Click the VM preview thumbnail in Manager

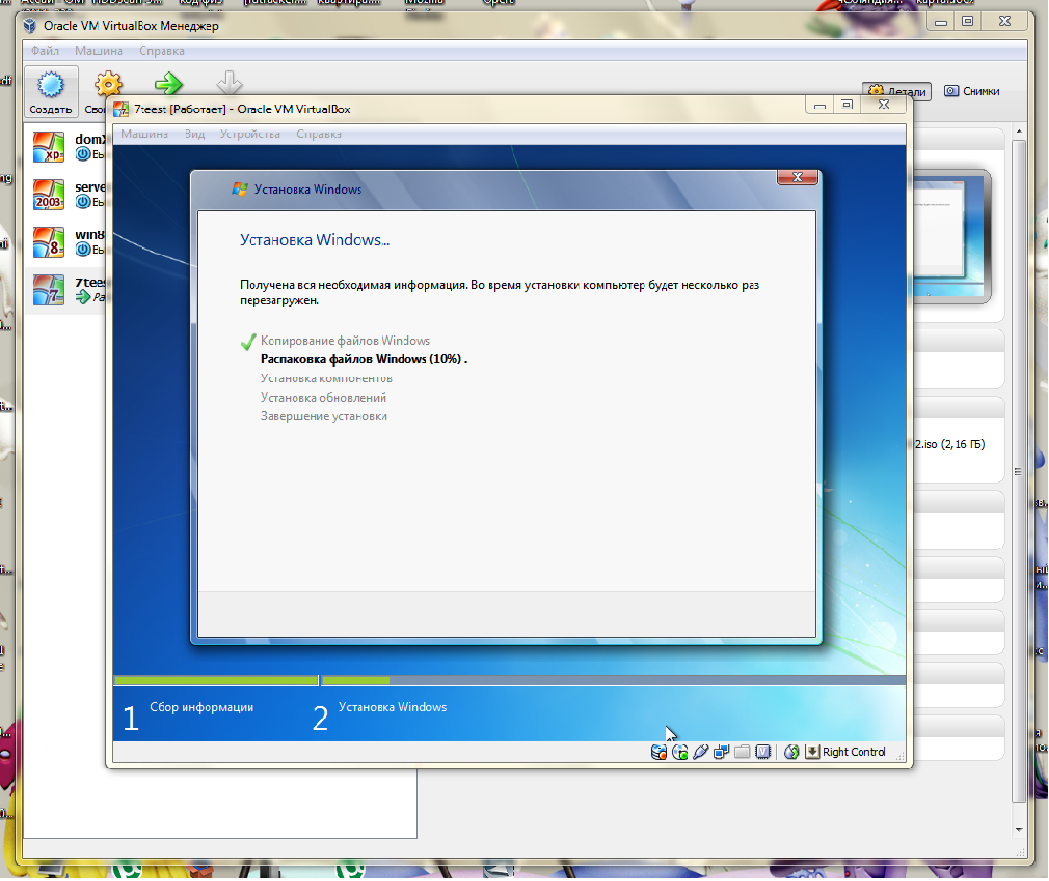point(951,235)
